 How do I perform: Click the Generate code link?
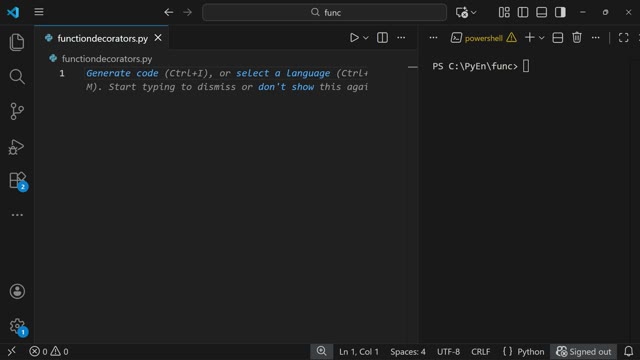tap(122, 73)
